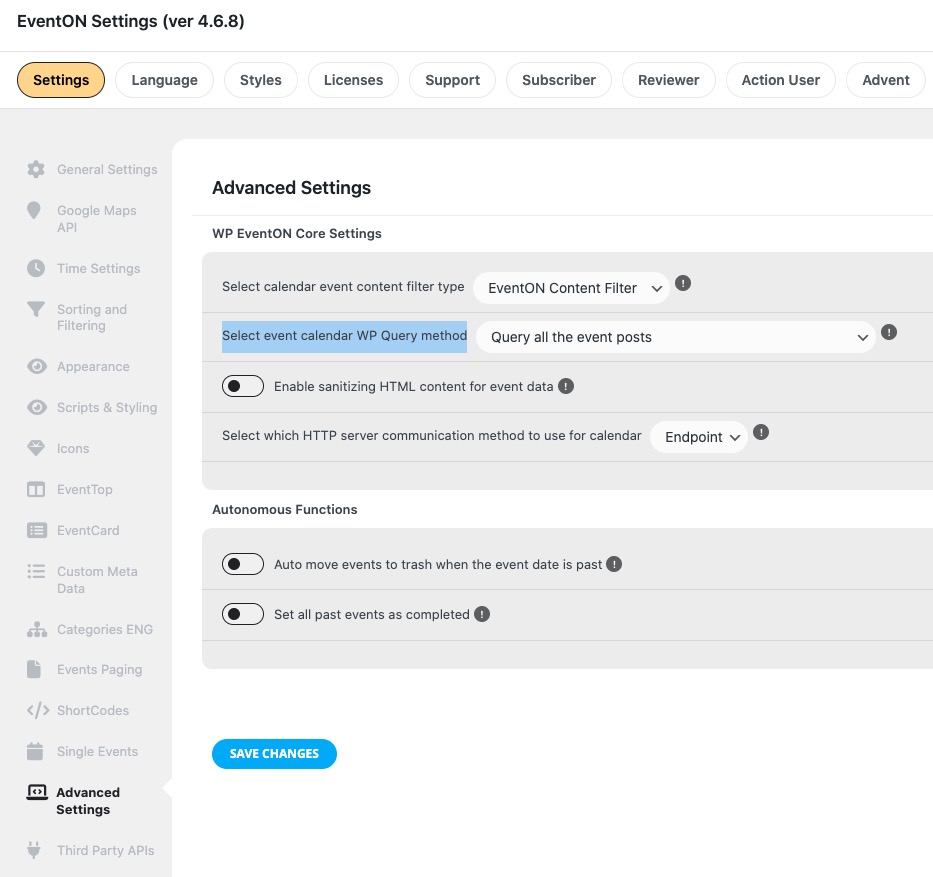Screen dimensions: 933x877
Task: Open Google Maps API settings
Action: (96, 219)
